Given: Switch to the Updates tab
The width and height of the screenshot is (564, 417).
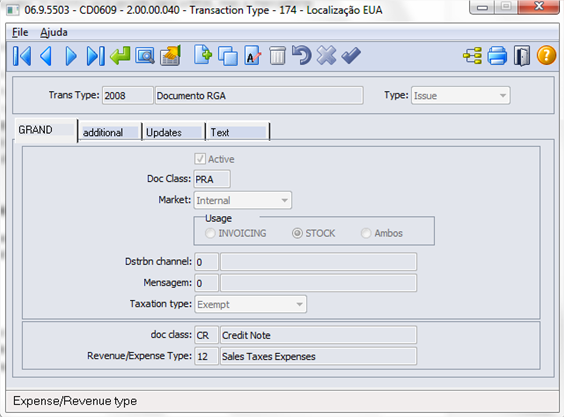Looking at the screenshot, I should click(x=174, y=132).
